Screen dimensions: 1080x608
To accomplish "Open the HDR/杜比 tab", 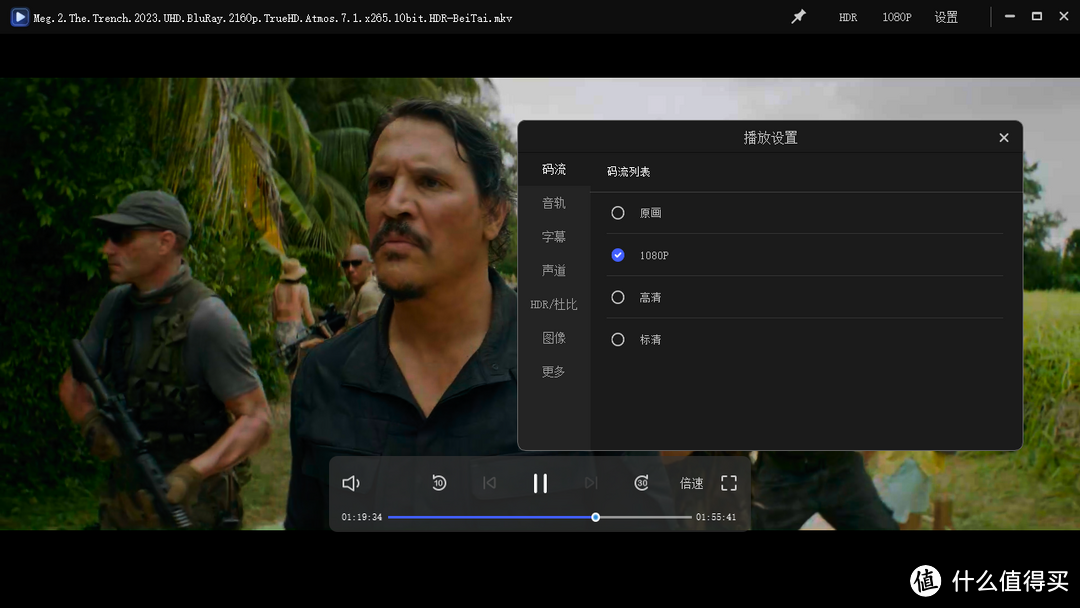I will [x=554, y=304].
